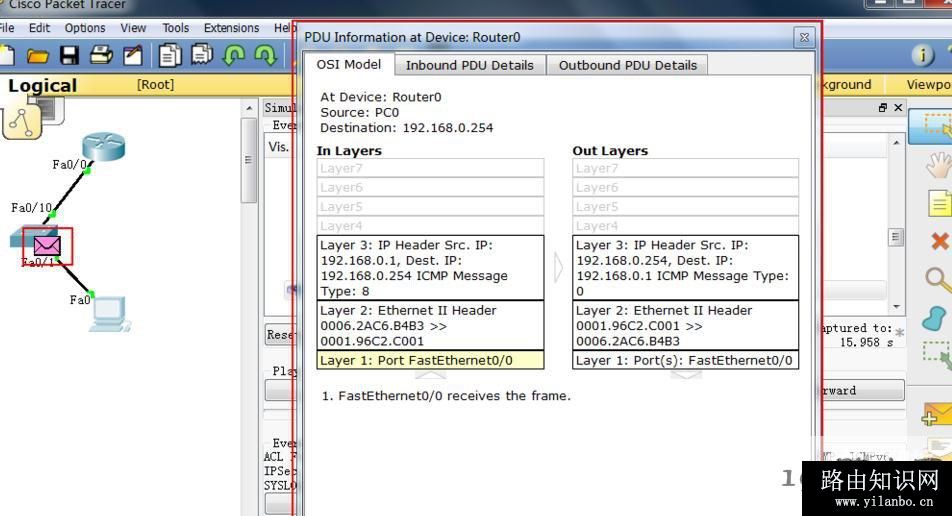The width and height of the screenshot is (952, 516).
Task: Click the logical cluster navigation icon
Action: [x=22, y=121]
